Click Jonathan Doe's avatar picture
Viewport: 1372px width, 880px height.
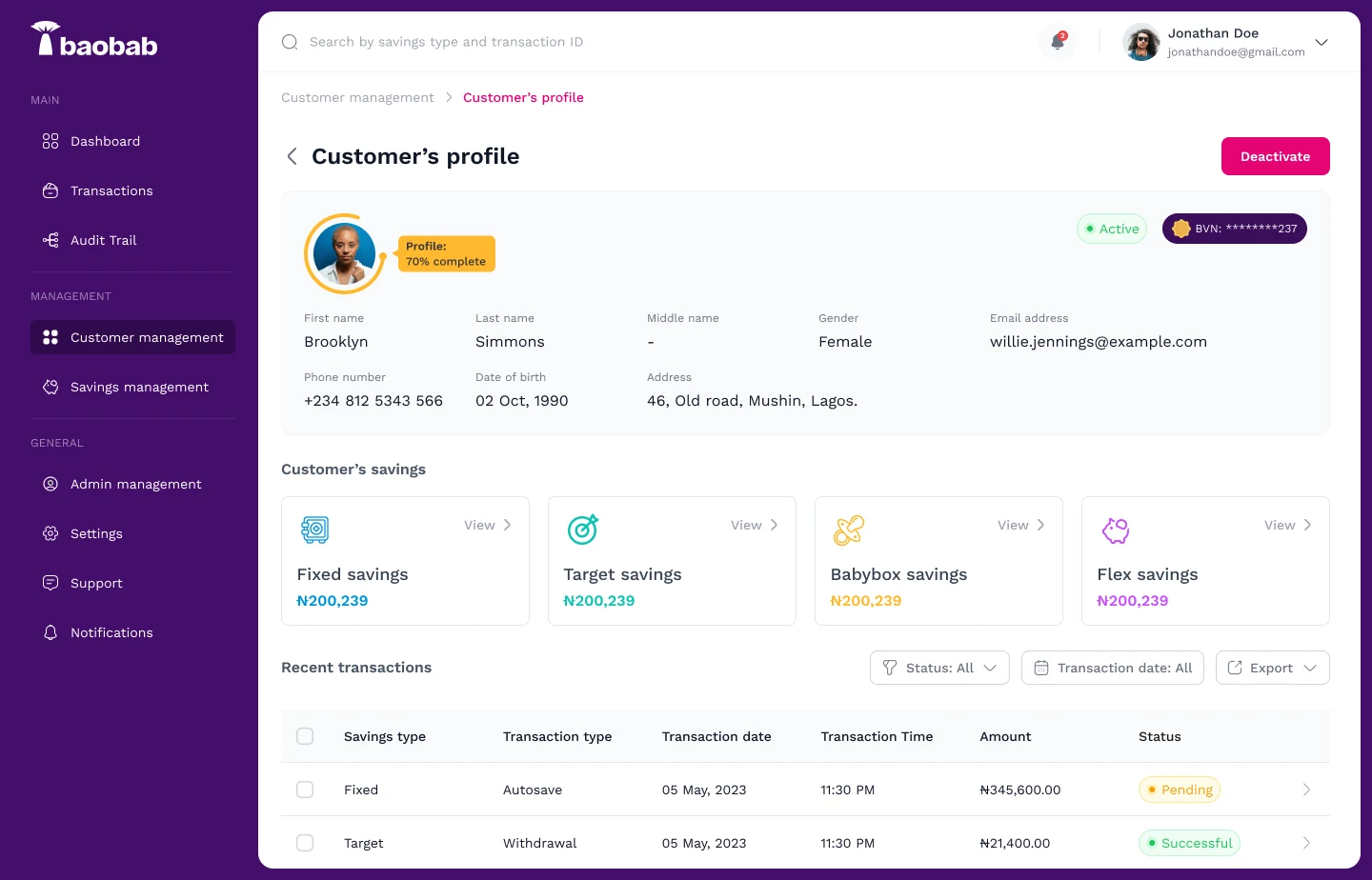click(x=1141, y=42)
